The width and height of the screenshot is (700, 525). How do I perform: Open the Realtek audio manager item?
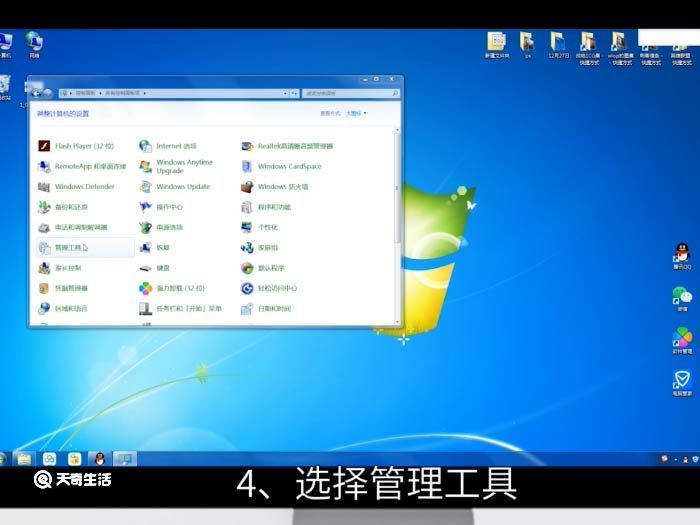[287, 146]
